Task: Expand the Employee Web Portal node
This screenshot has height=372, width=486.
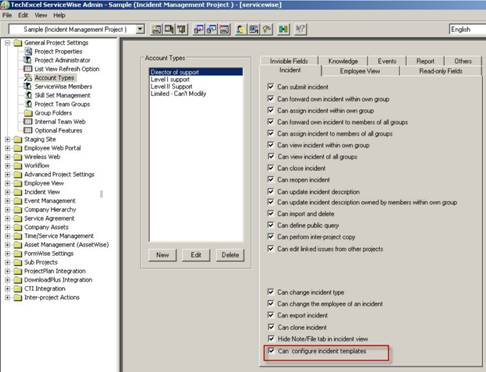Action: (x=7, y=148)
